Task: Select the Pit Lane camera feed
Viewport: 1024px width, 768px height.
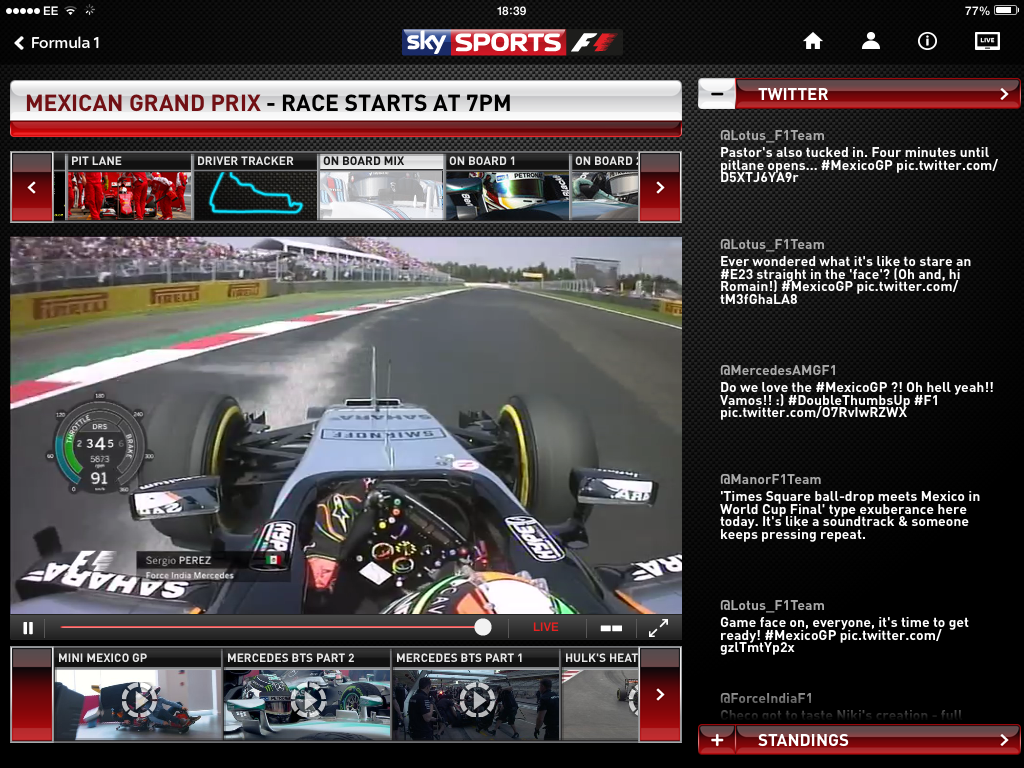Action: pyautogui.click(x=129, y=187)
